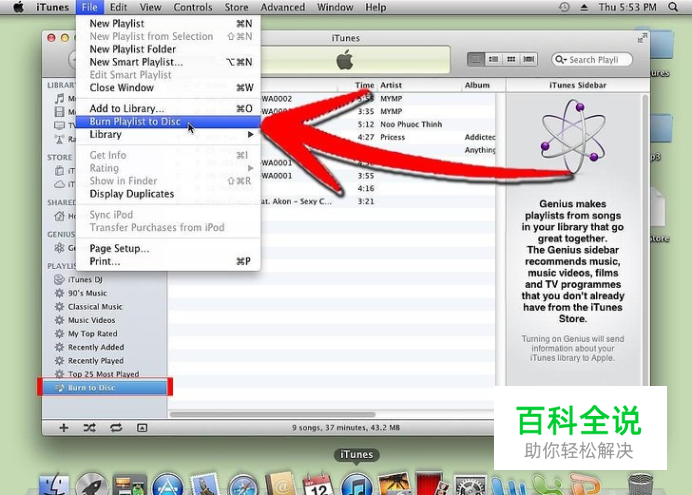Screen dimensions: 692x495
Task: Show or hide the artwork viewer
Action: [x=142, y=428]
